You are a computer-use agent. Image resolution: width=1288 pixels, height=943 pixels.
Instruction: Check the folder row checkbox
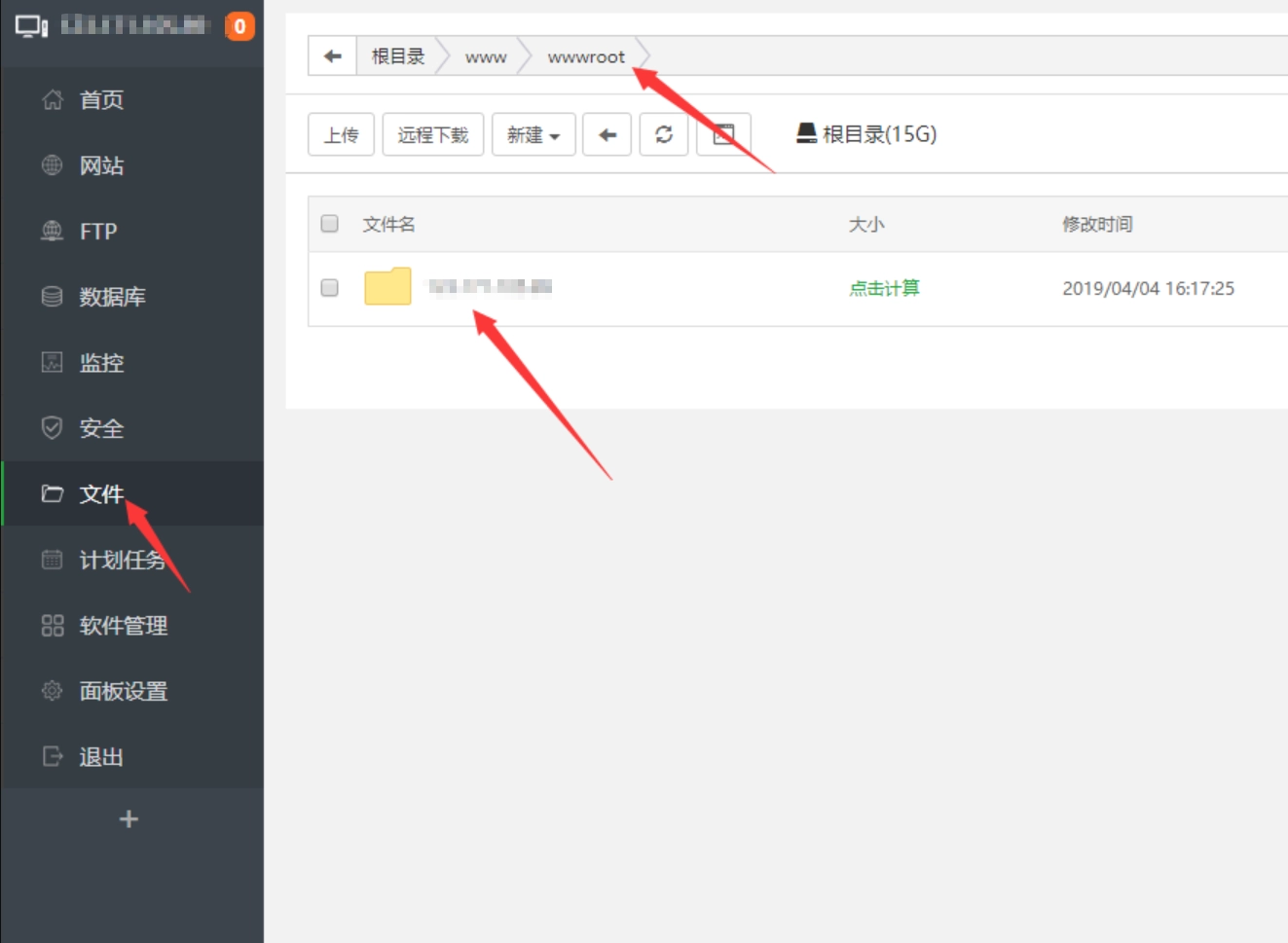pyautogui.click(x=330, y=288)
